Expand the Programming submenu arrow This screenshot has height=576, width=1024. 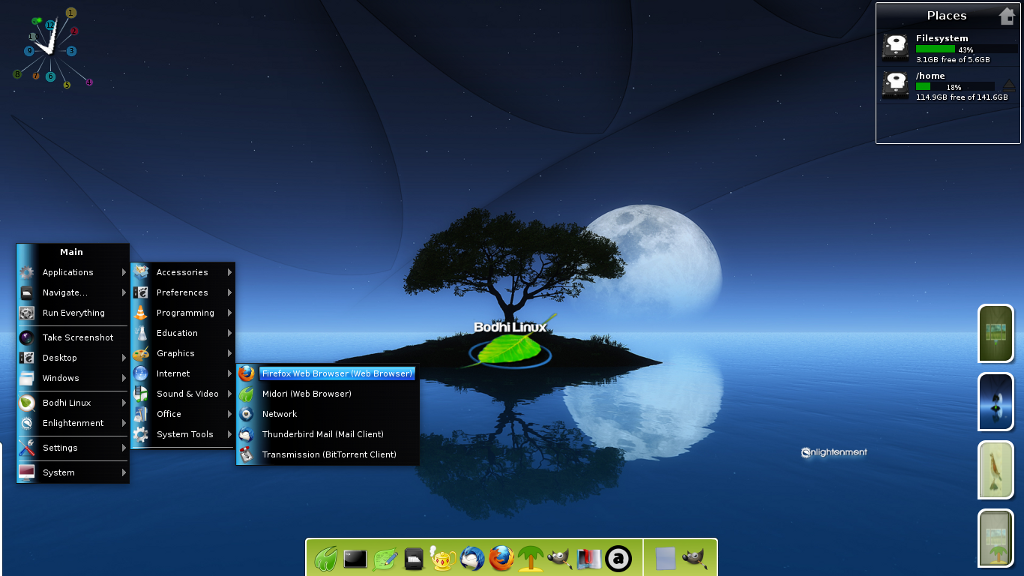230,313
